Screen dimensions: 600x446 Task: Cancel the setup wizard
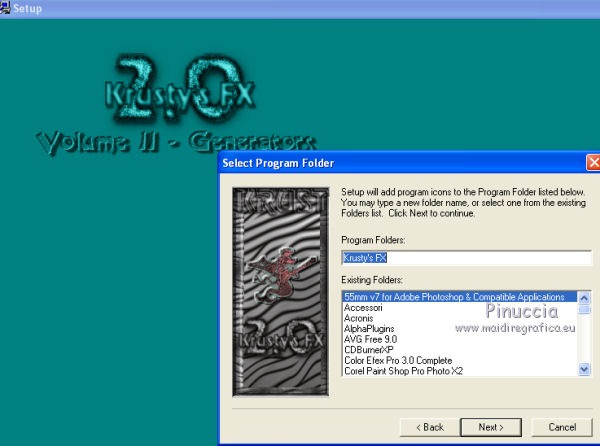tap(562, 427)
